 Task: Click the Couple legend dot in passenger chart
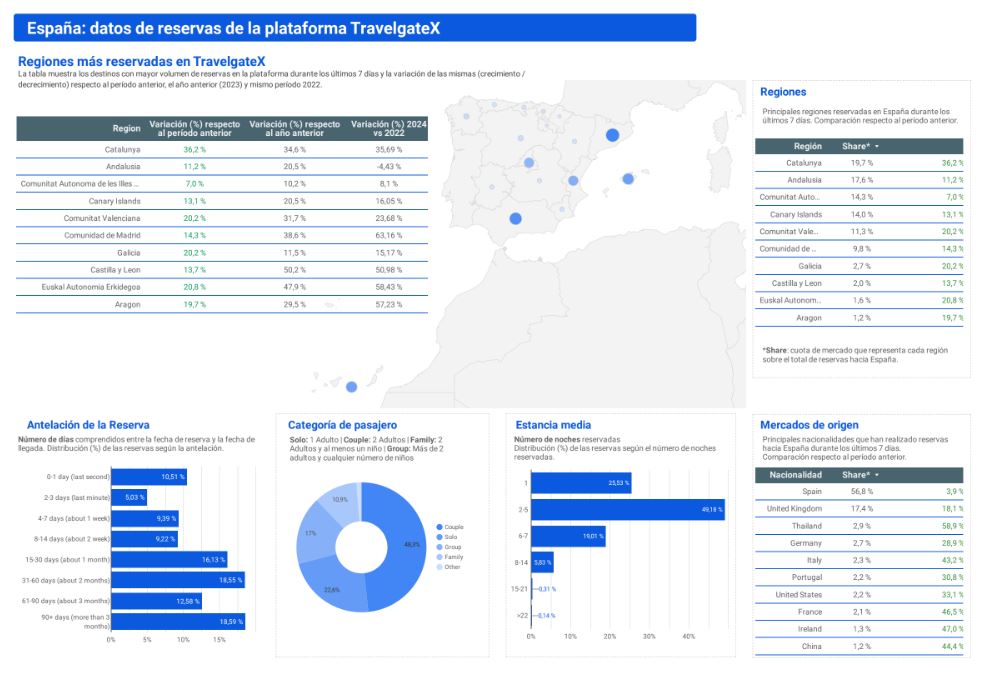[439, 527]
